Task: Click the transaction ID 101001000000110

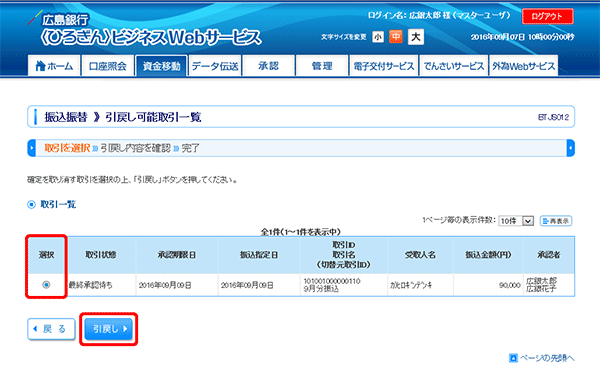Action: pos(332,281)
